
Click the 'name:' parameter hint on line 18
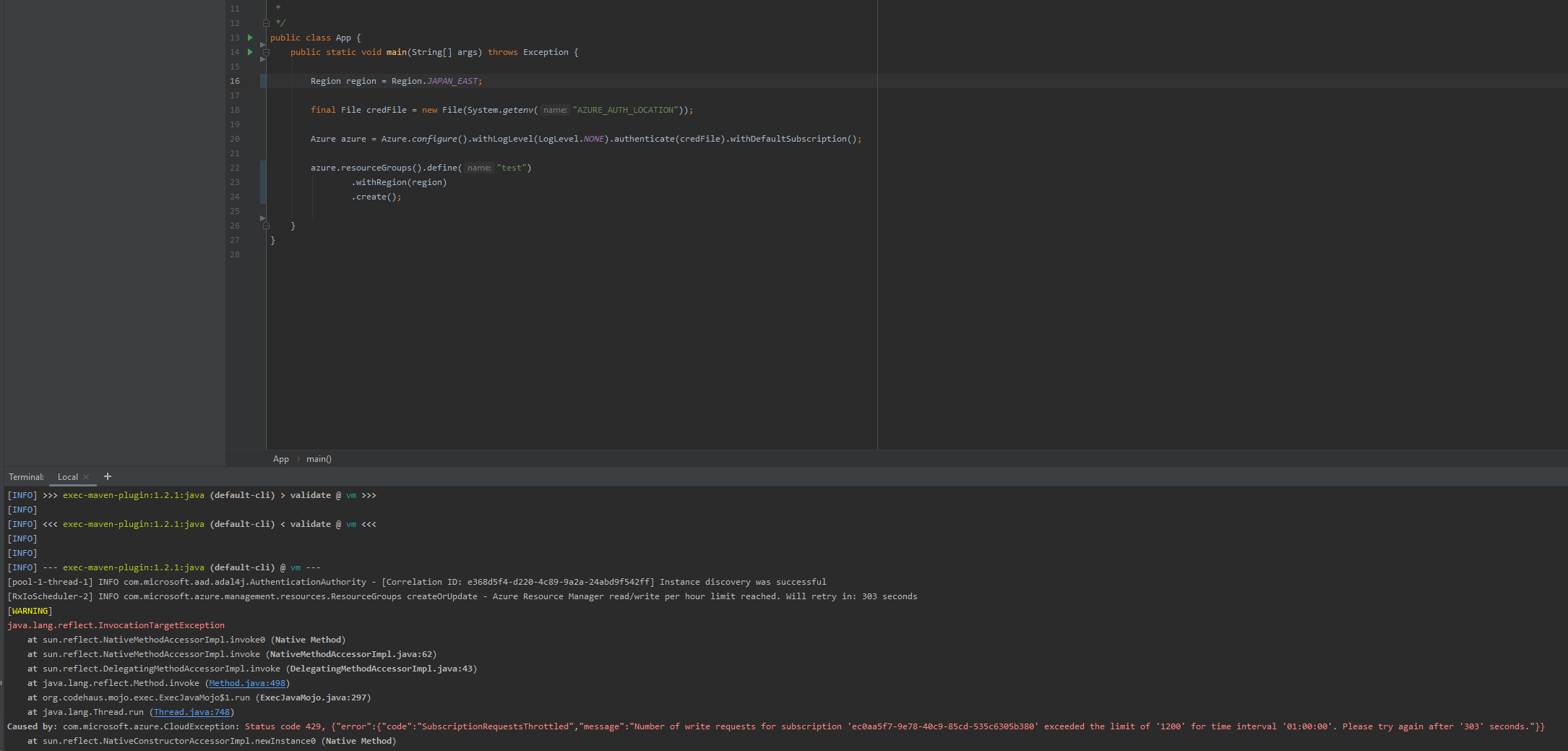click(x=555, y=110)
